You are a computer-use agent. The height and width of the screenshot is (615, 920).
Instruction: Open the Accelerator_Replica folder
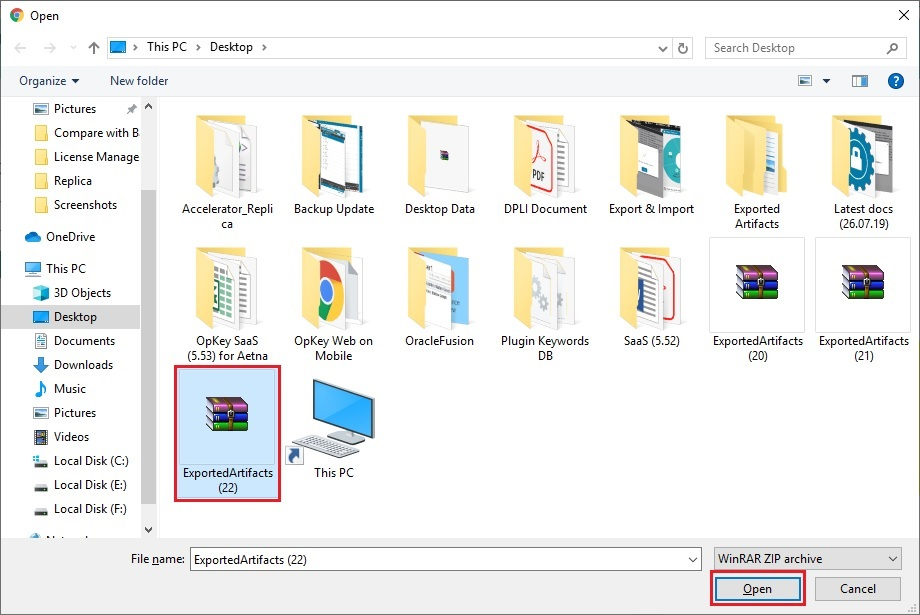tap(227, 170)
